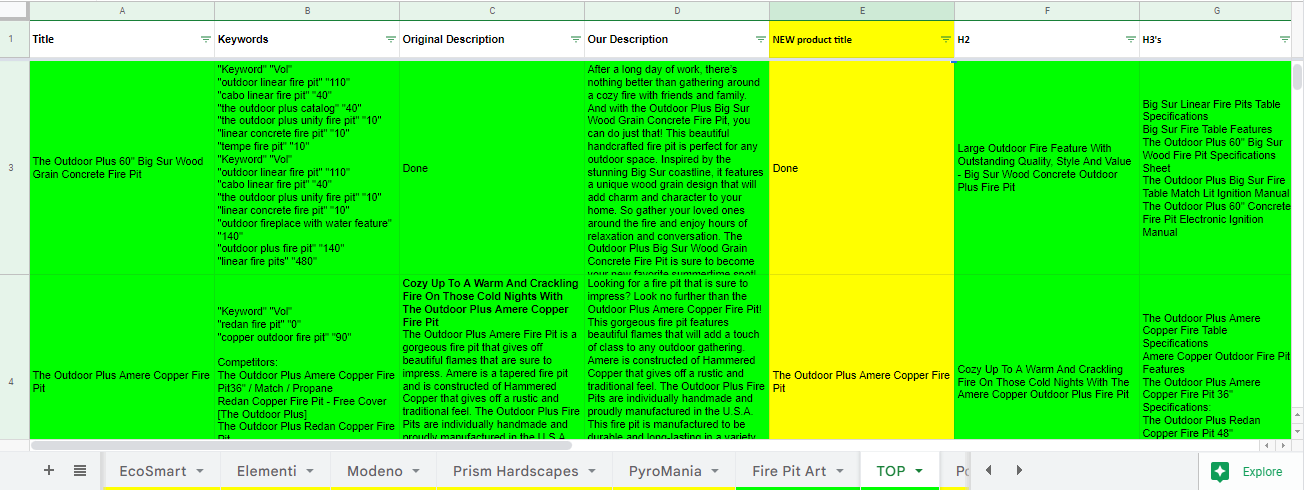Select column A header

pyautogui.click(x=122, y=10)
